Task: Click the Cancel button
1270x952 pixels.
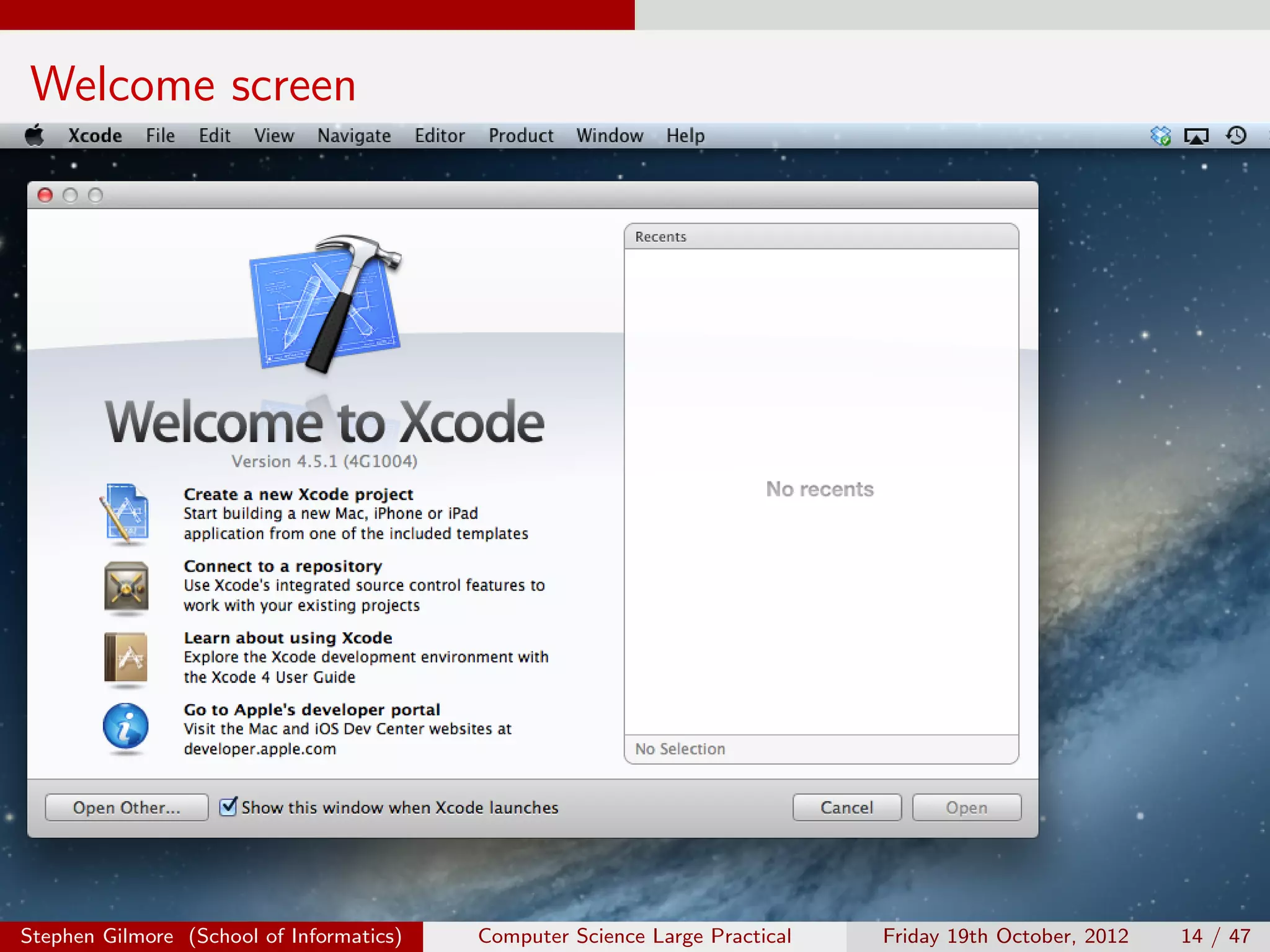Action: tap(847, 808)
